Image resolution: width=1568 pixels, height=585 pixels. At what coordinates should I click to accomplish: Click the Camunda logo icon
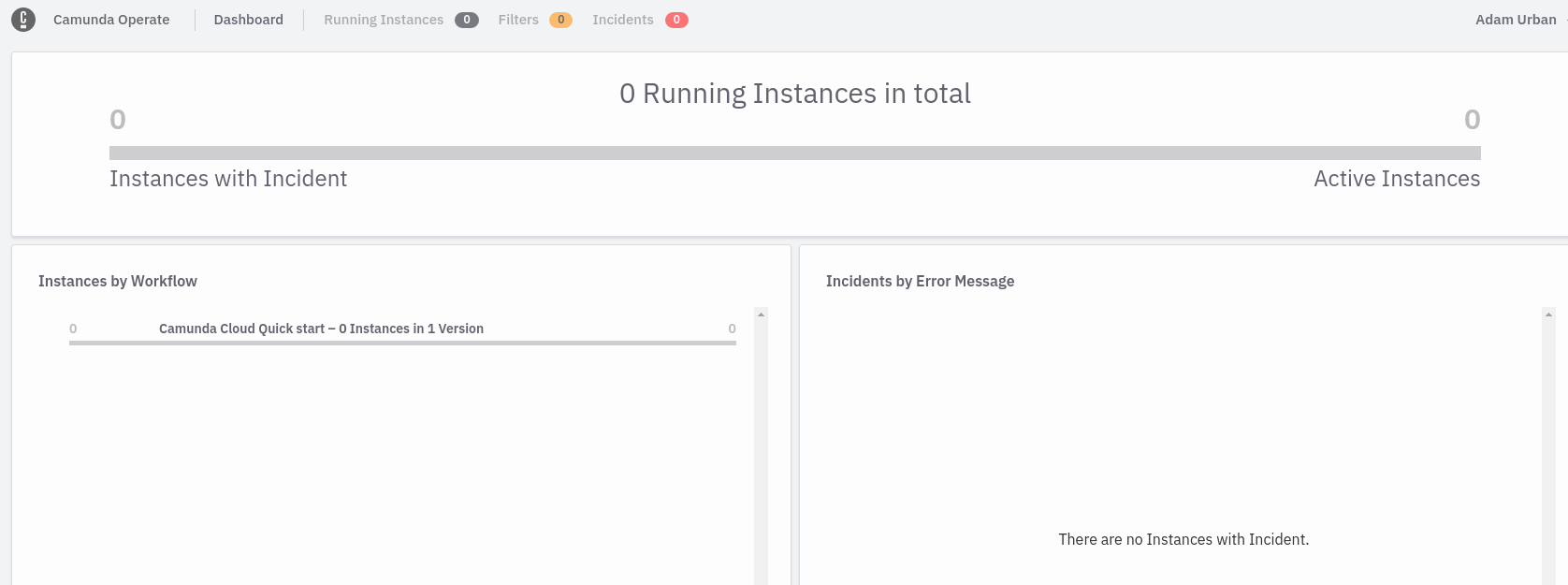(x=23, y=20)
